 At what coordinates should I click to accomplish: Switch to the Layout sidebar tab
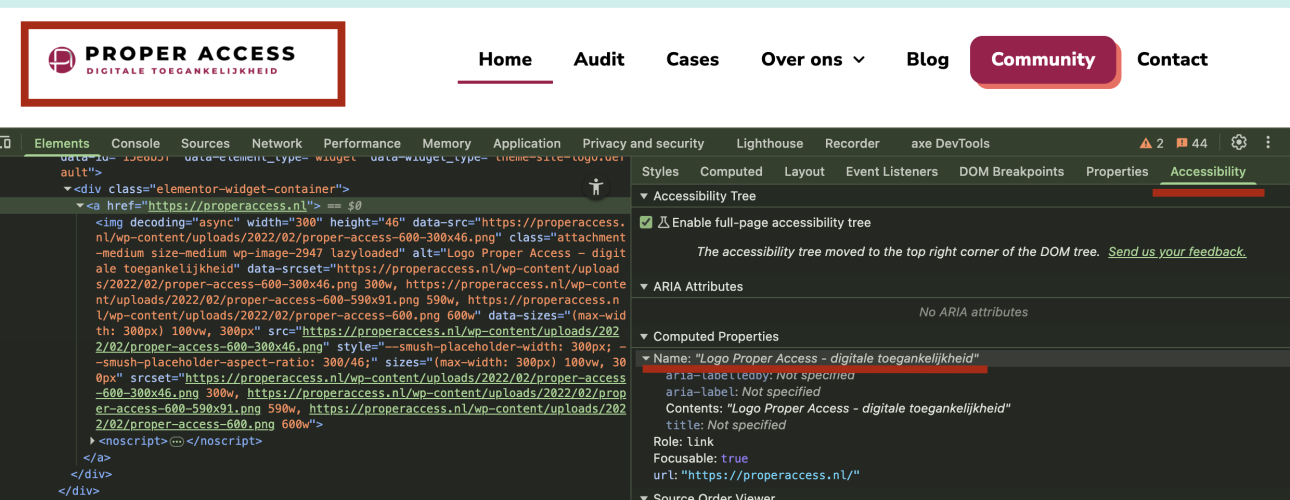pyautogui.click(x=804, y=171)
